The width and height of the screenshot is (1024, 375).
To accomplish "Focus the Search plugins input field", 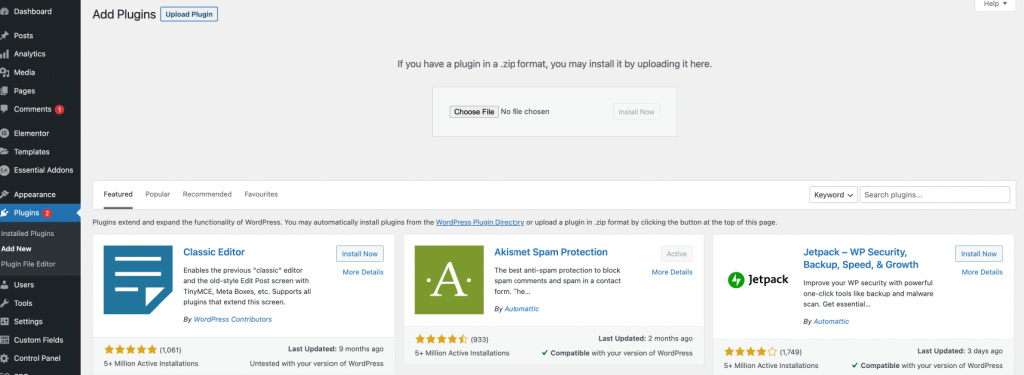I will click(x=935, y=195).
